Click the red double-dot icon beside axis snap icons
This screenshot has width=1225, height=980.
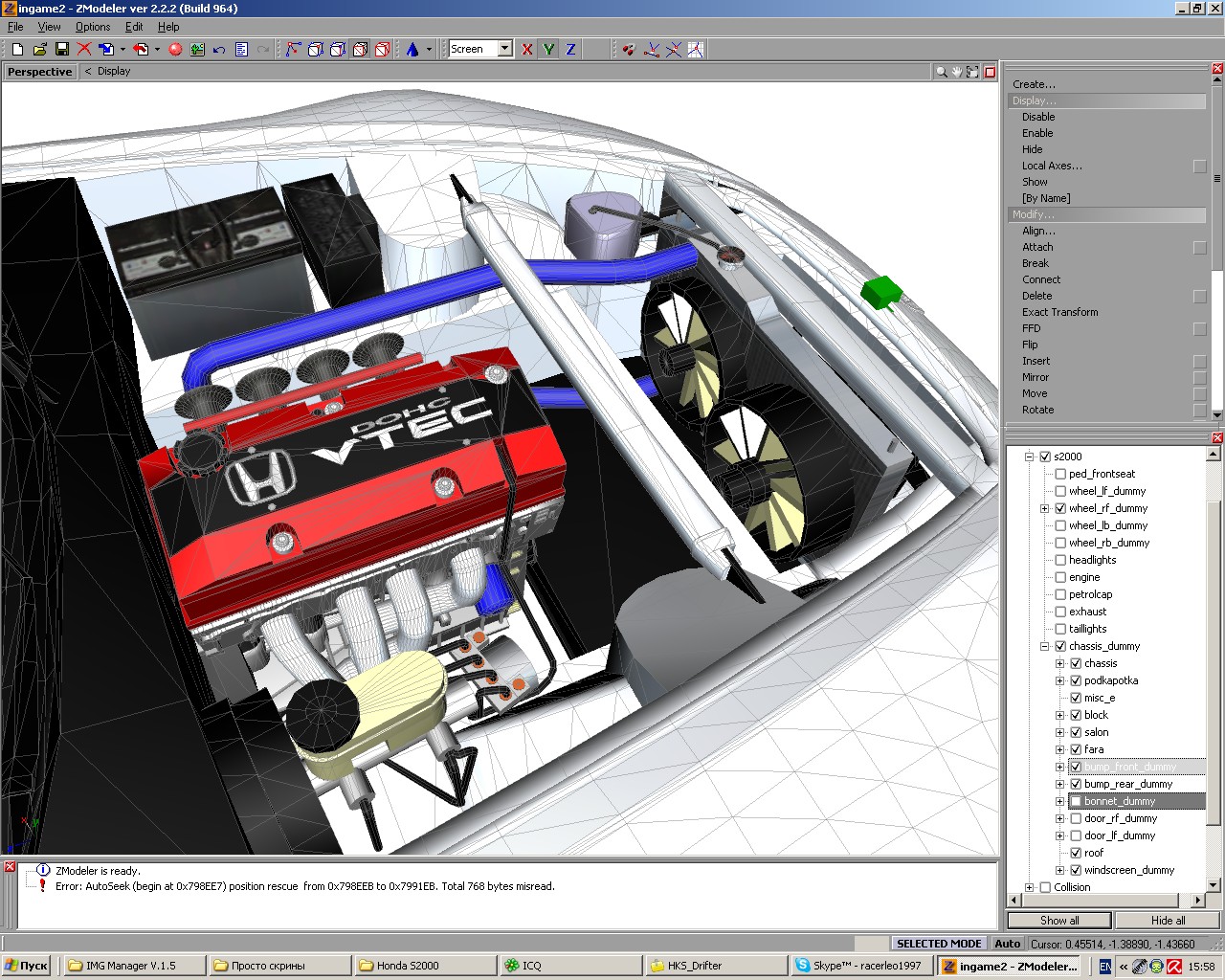(x=629, y=49)
